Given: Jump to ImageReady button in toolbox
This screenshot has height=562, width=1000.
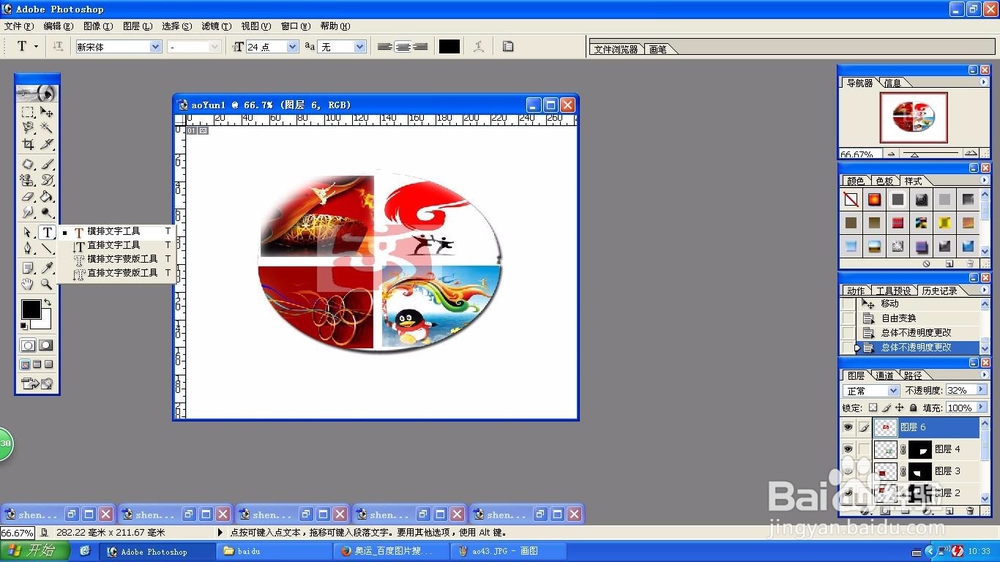Looking at the screenshot, I should (x=37, y=383).
